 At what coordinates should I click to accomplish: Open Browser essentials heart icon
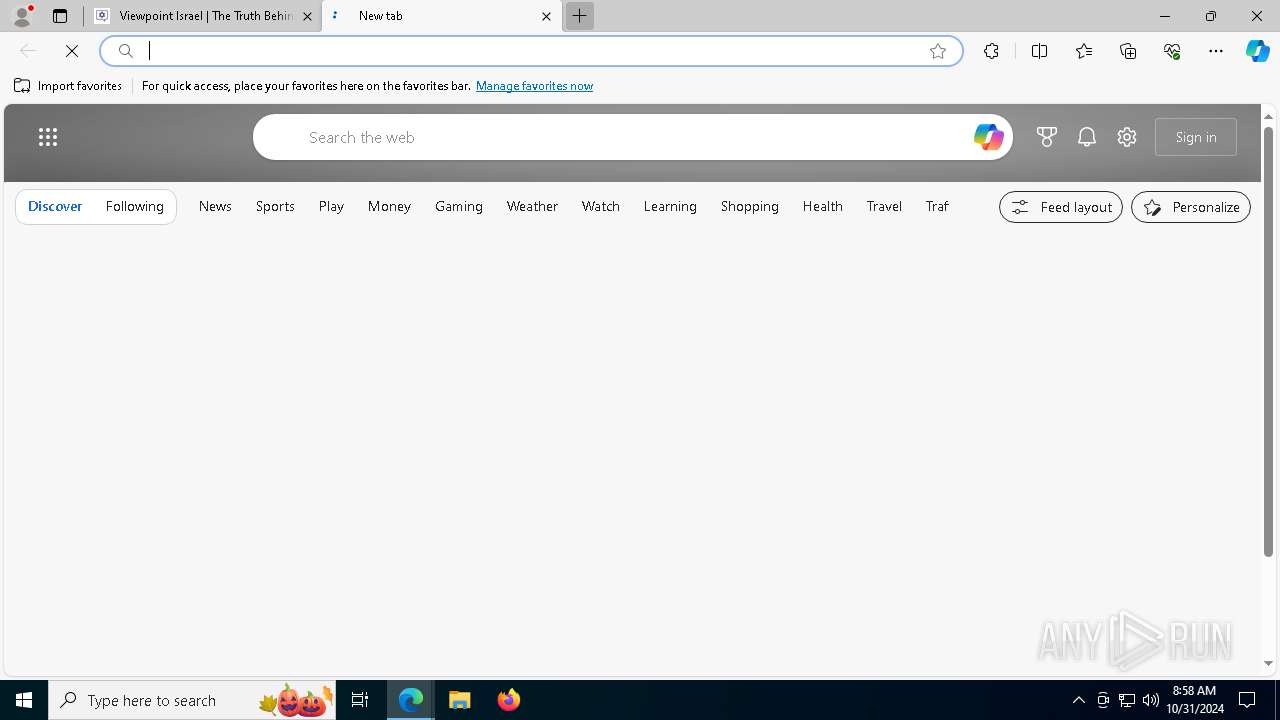(1172, 51)
